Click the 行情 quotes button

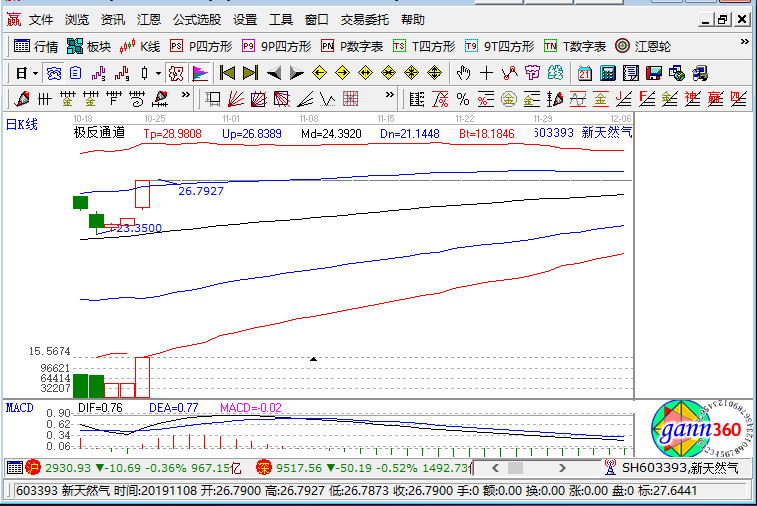(x=36, y=46)
